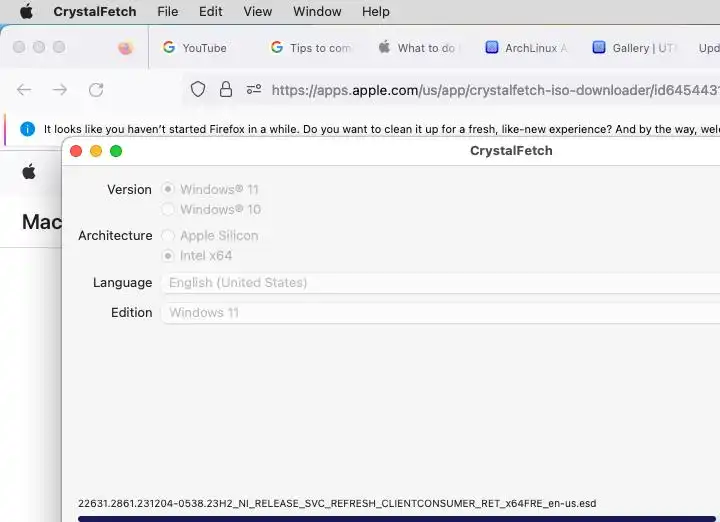Open the Edit menu
The image size is (720, 522).
tap(210, 11)
